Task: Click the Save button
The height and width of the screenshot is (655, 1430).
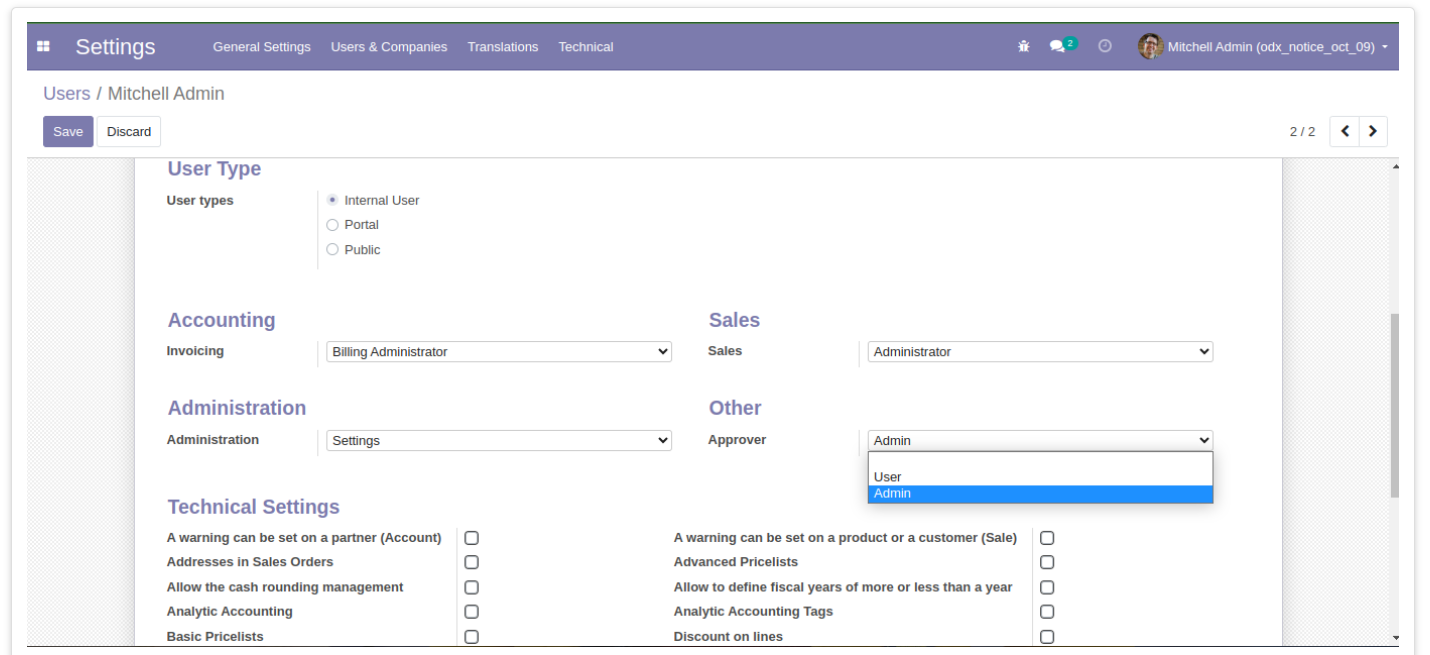Action: [x=68, y=132]
